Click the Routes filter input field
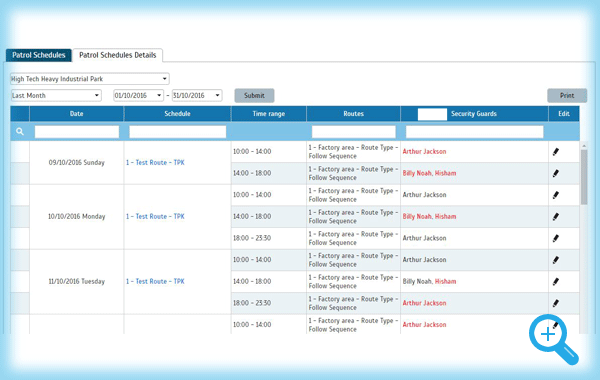Viewport: 600px width, 380px height. 354,132
